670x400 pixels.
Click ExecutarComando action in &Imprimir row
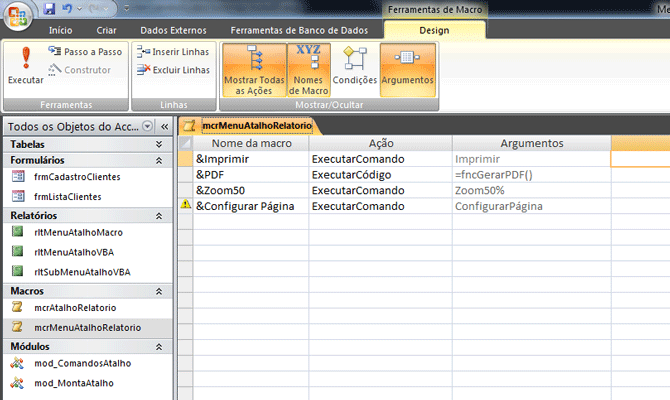(381, 159)
